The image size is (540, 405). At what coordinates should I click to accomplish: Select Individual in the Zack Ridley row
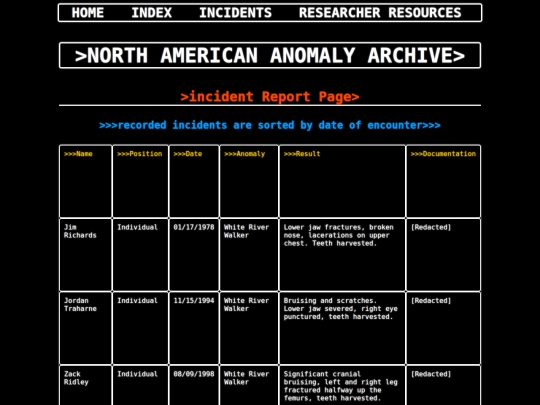137,374
